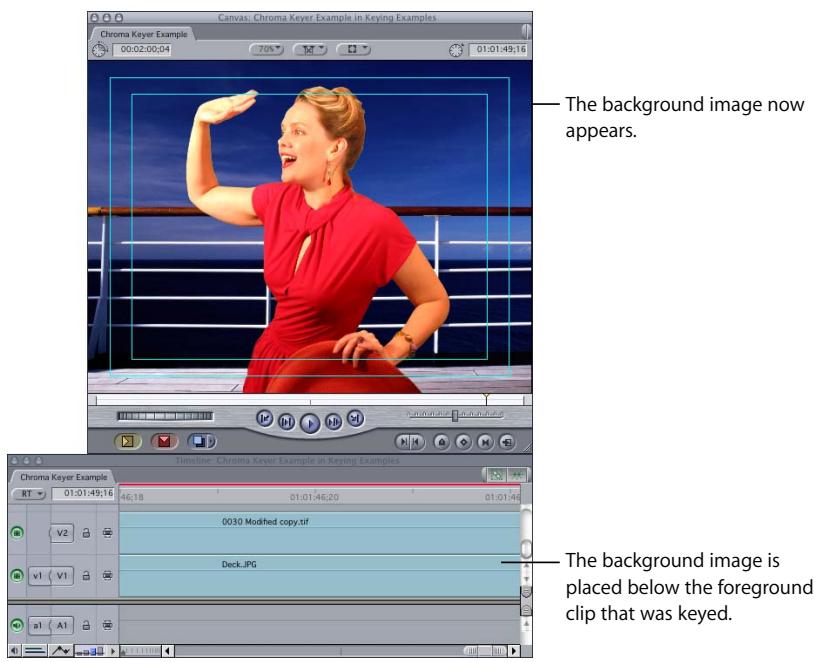This screenshot has width=818, height=662.
Task: Toggle Auto Select on track V1
Action: (x=107, y=575)
